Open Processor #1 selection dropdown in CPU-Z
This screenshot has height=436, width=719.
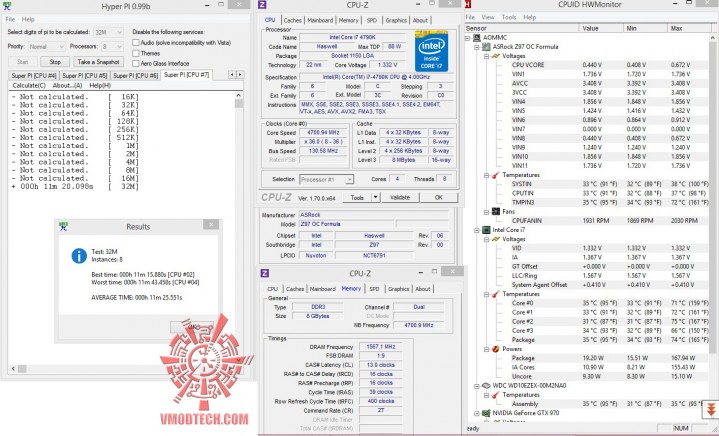pos(326,179)
